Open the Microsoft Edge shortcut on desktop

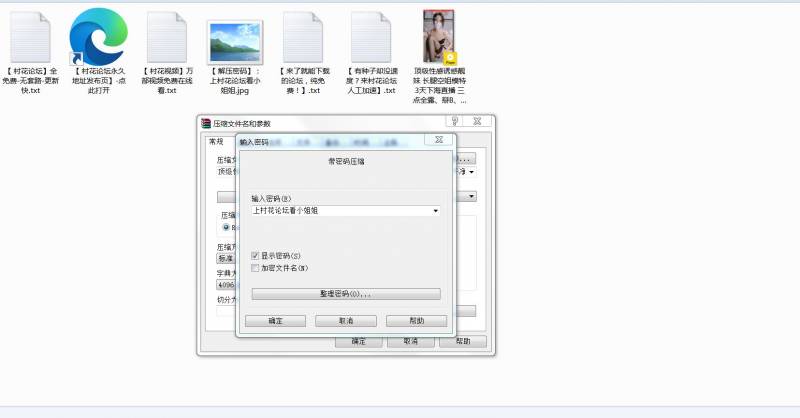coord(98,38)
